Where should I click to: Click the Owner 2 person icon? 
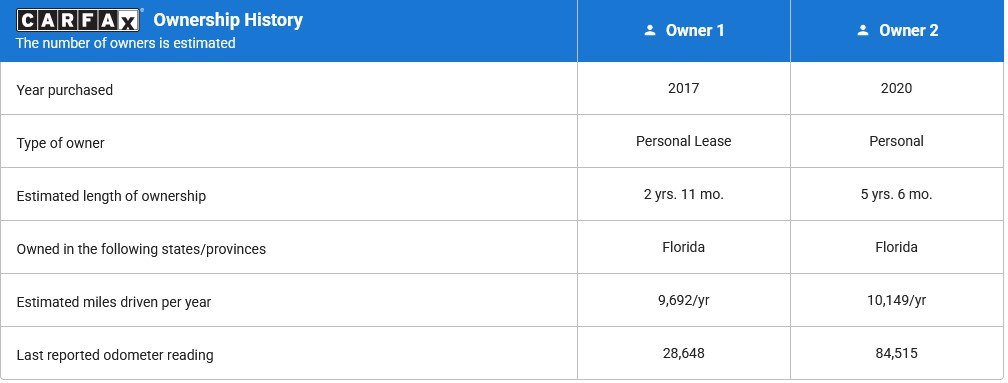pyautogui.click(x=863, y=30)
